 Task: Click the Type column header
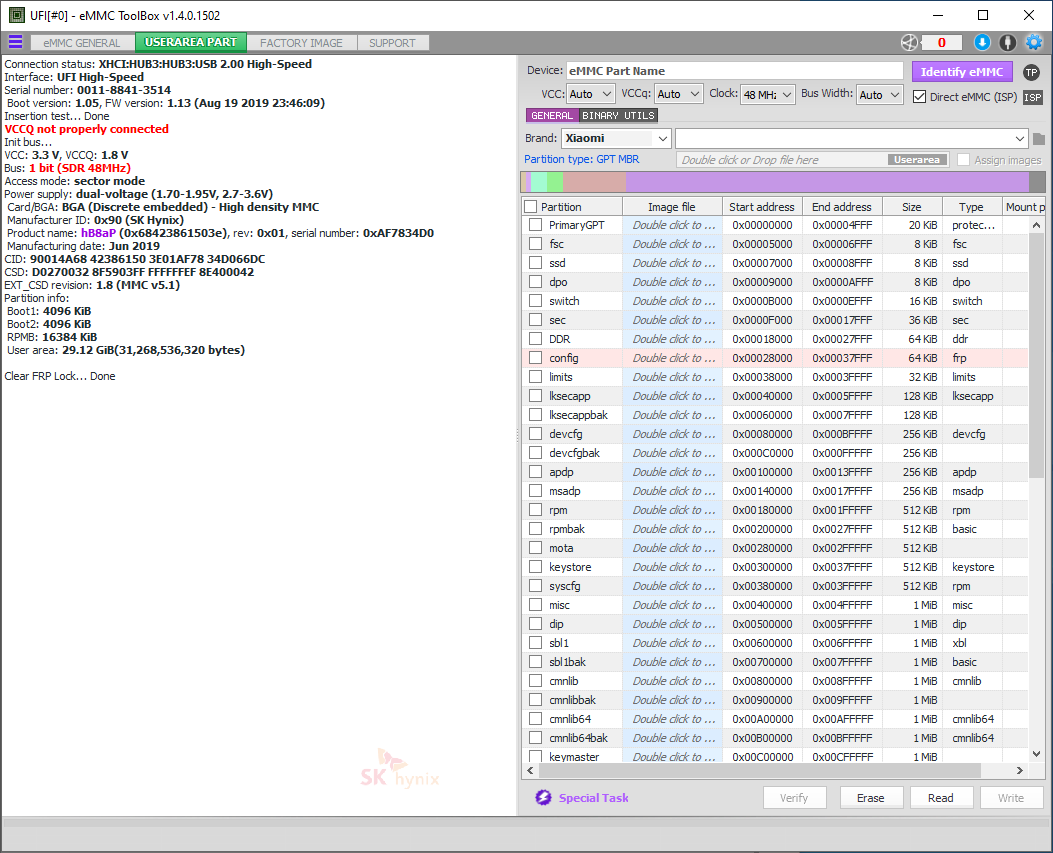[x=971, y=207]
